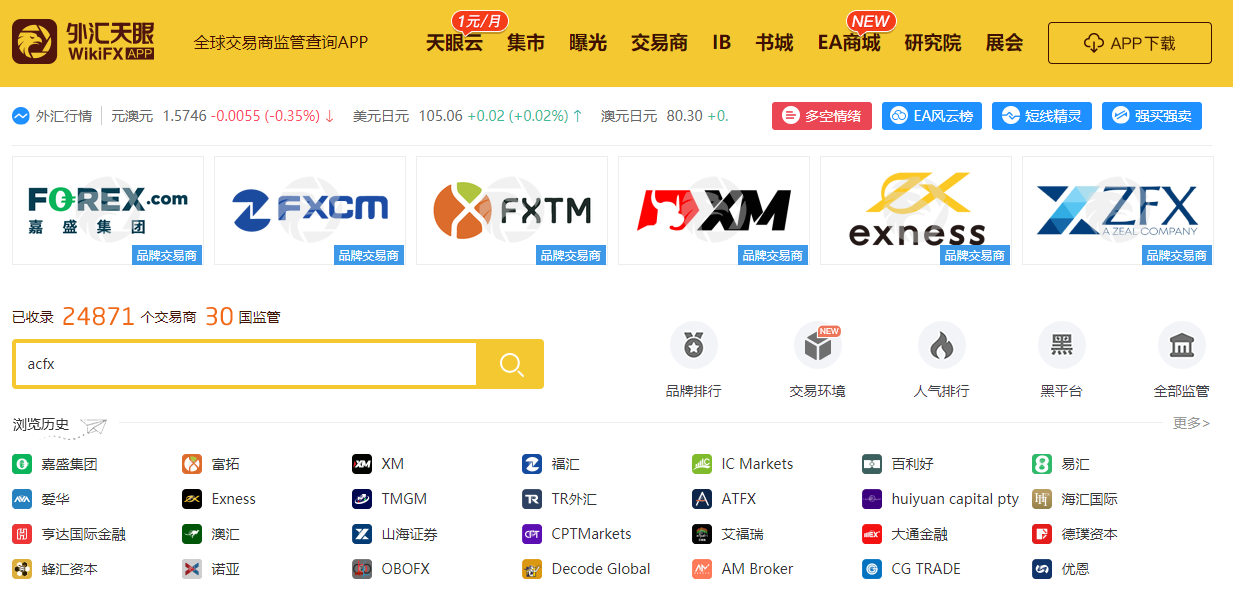Click the search magnifier button
The image size is (1233, 600).
coord(511,364)
